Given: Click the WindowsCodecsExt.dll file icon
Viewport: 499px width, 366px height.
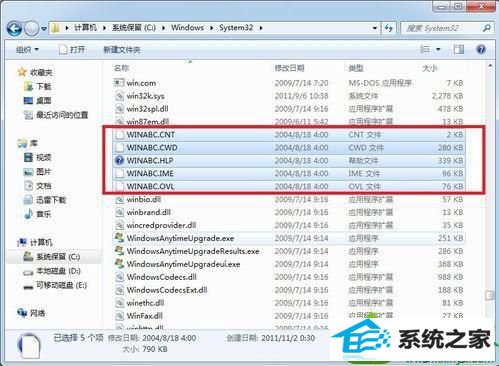Looking at the screenshot, I should click(119, 290).
